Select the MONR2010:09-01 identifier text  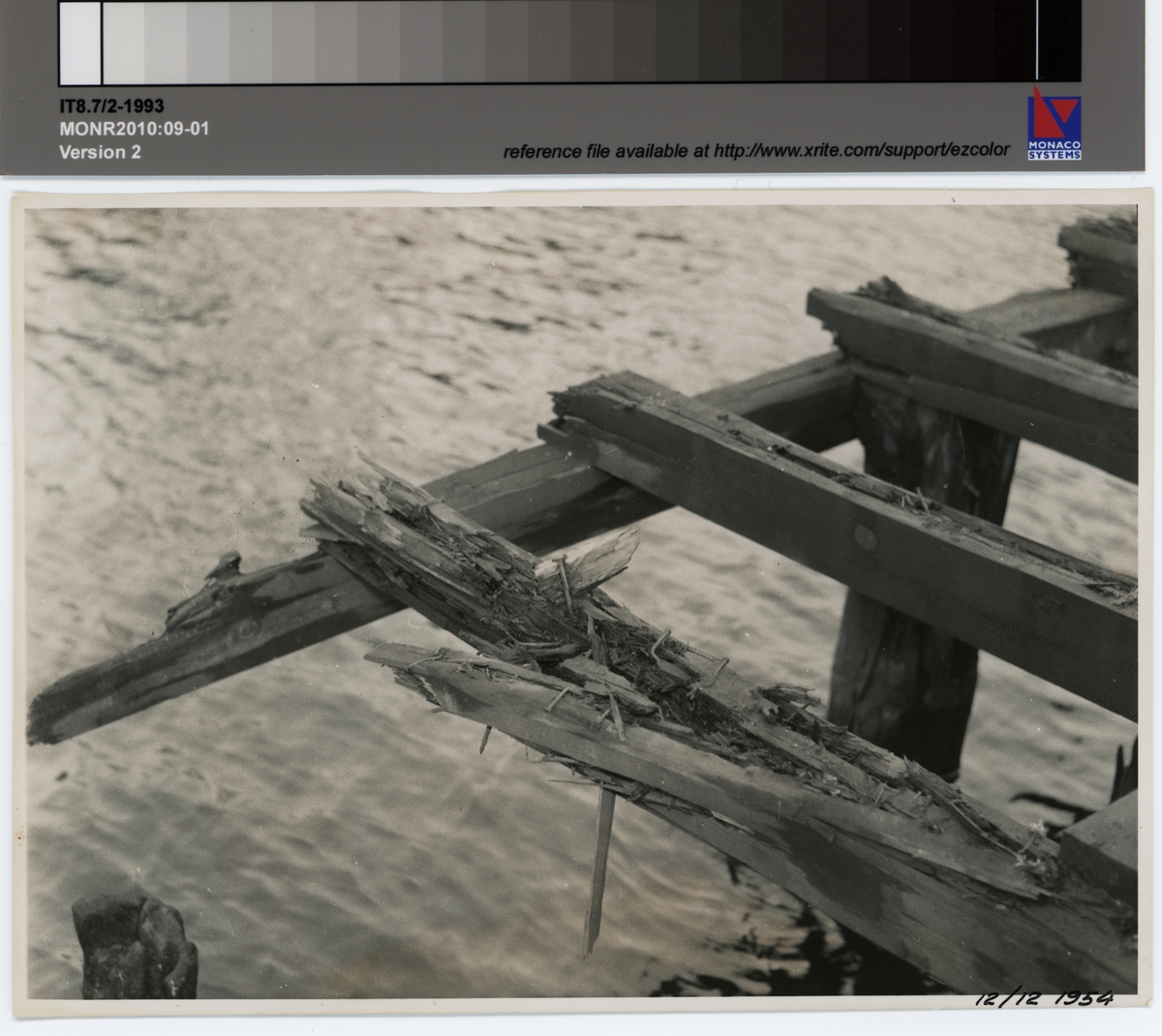[134, 129]
